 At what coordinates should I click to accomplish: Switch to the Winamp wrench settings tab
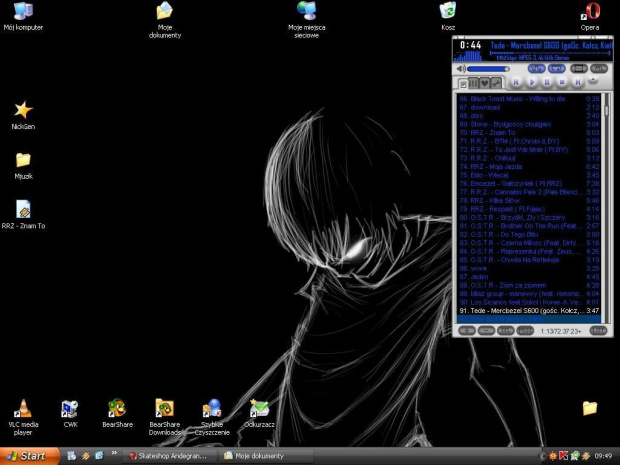pyautogui.click(x=497, y=83)
